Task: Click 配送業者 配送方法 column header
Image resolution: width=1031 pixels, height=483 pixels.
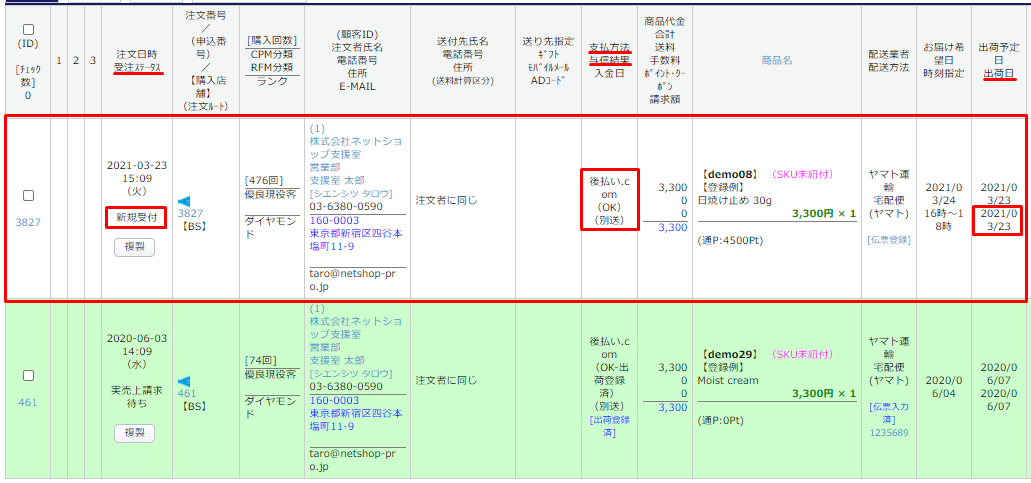Action: [x=888, y=60]
